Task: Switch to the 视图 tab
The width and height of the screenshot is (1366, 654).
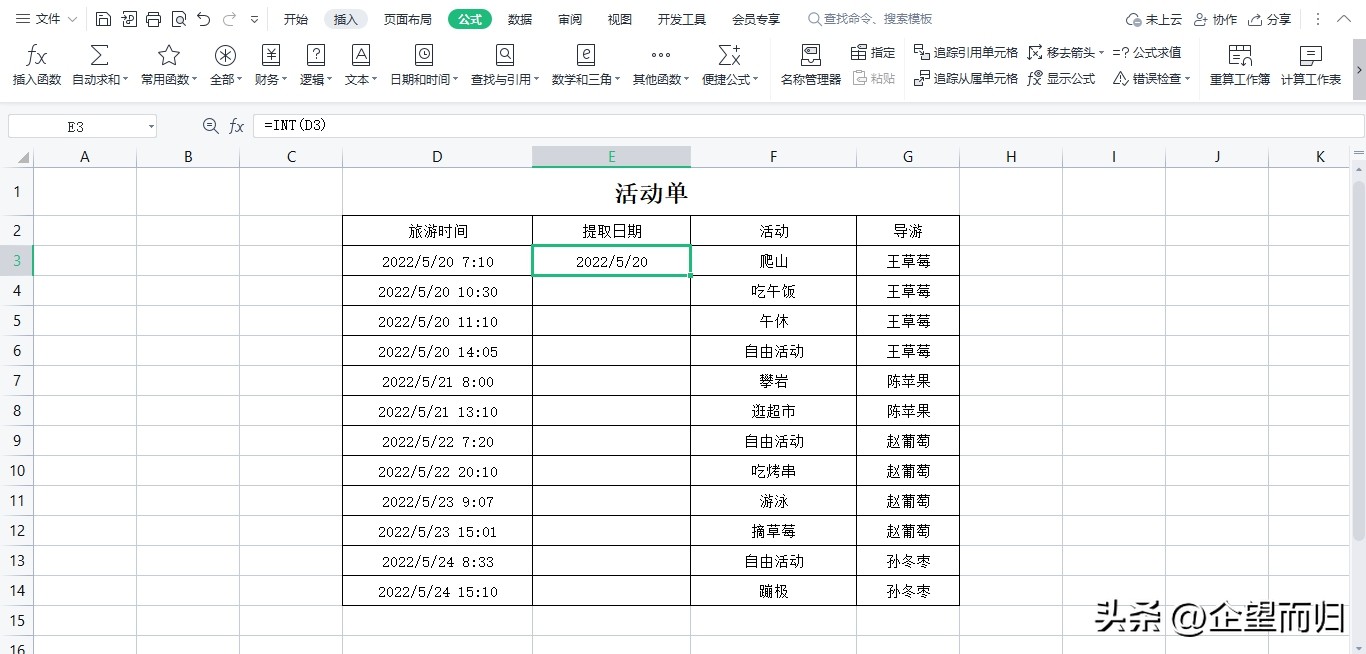Action: 620,19
